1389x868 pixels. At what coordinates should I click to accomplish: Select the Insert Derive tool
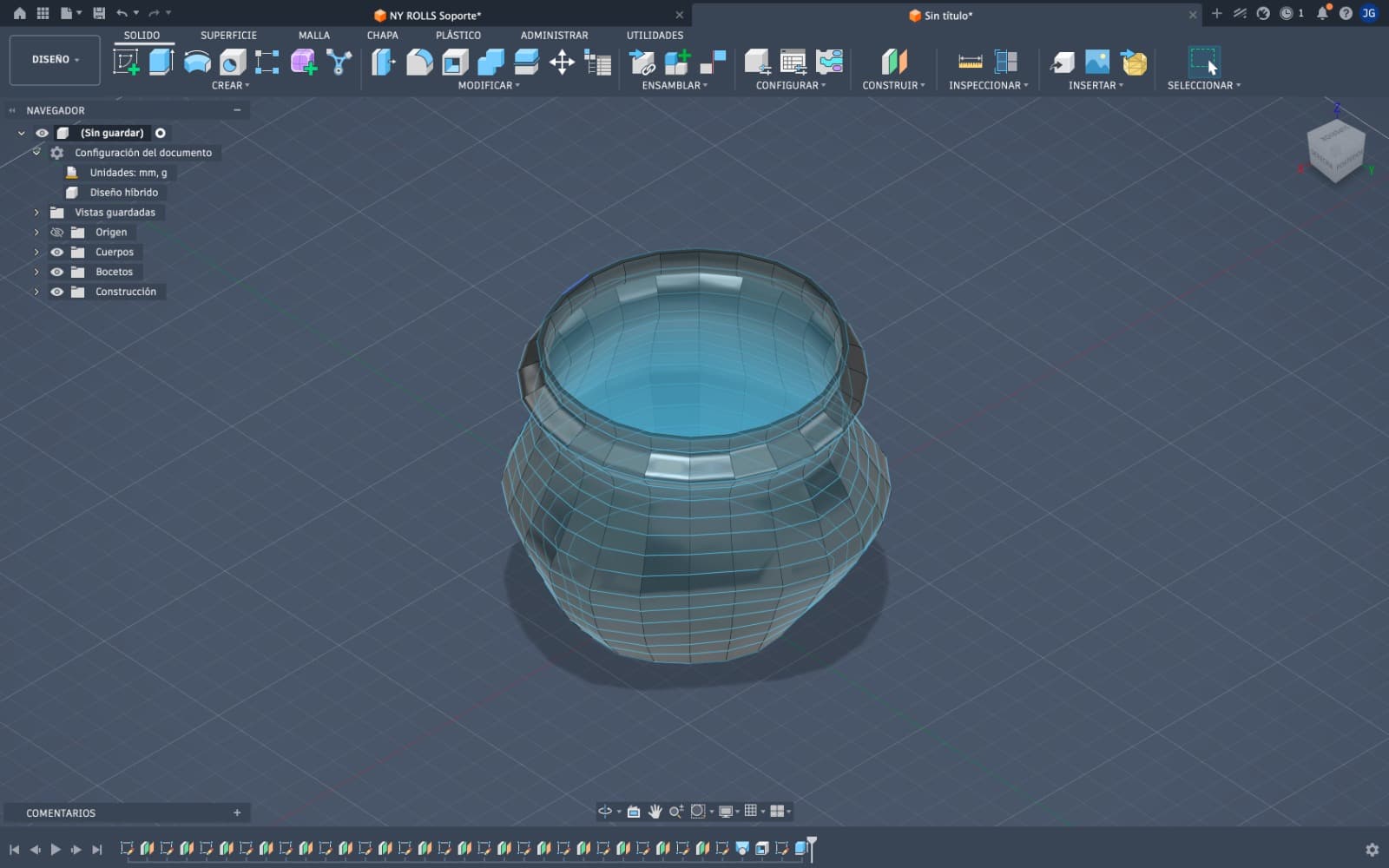[x=1062, y=62]
